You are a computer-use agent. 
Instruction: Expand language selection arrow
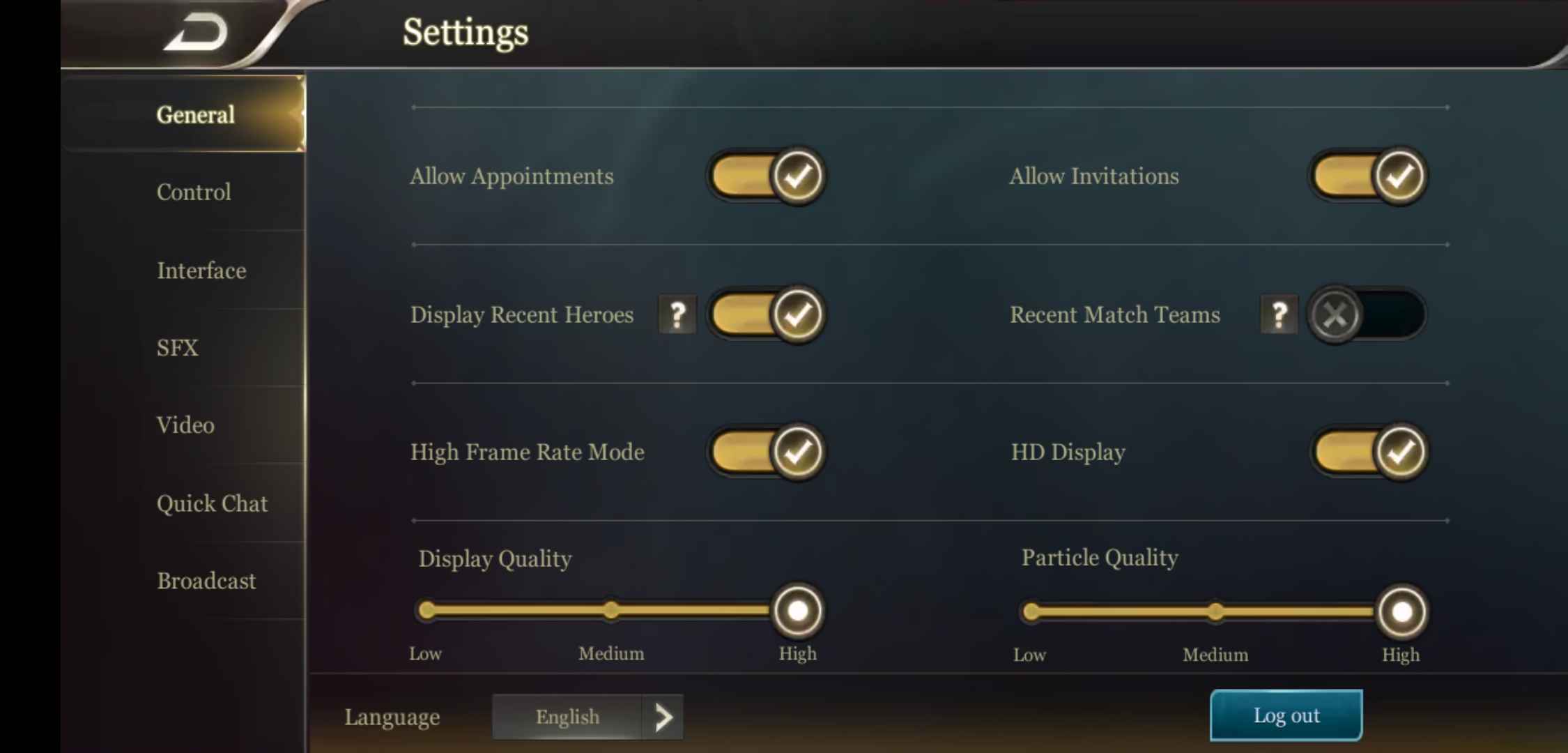point(663,717)
